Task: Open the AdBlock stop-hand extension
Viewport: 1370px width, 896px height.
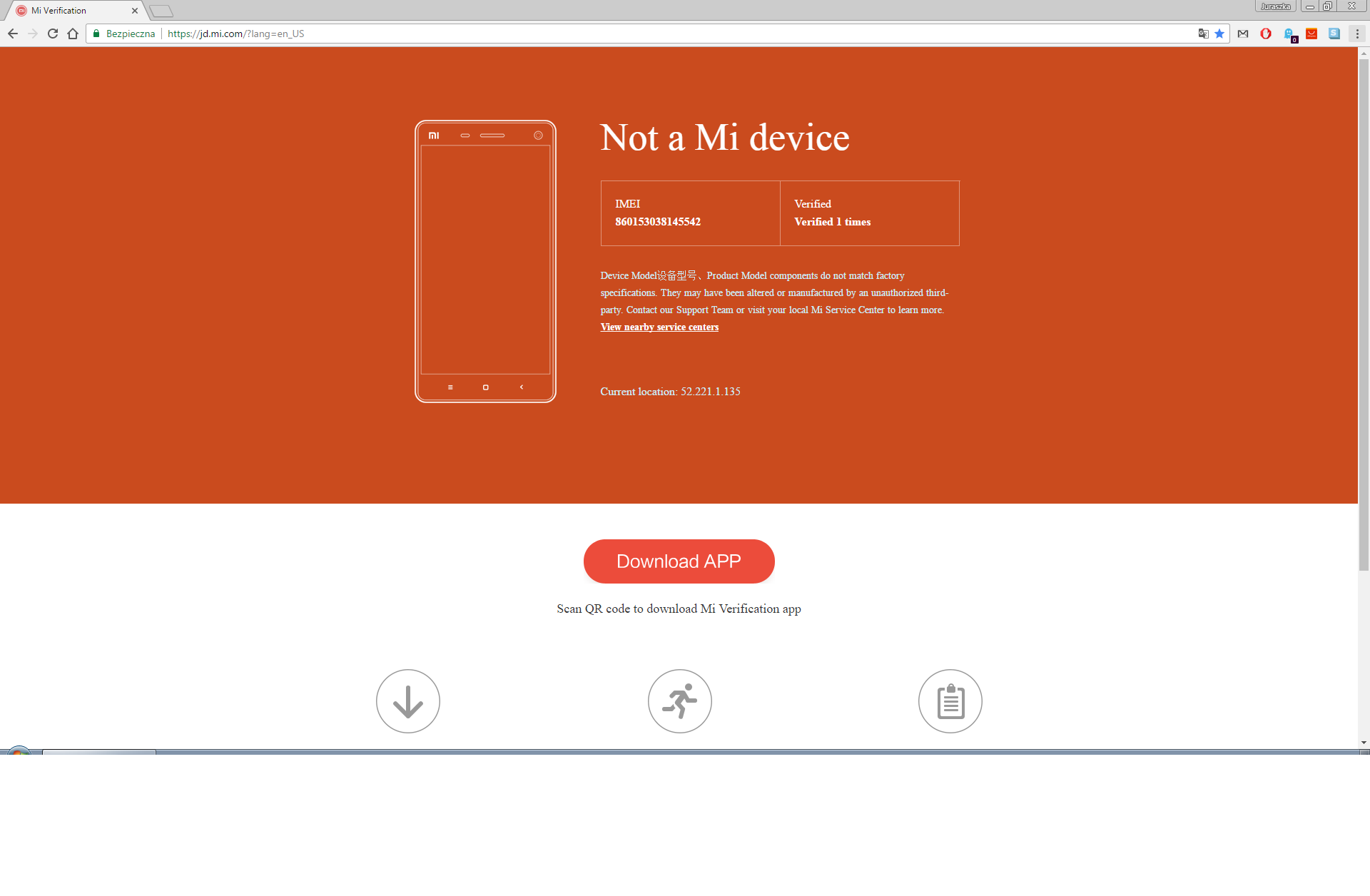Action: point(1266,34)
